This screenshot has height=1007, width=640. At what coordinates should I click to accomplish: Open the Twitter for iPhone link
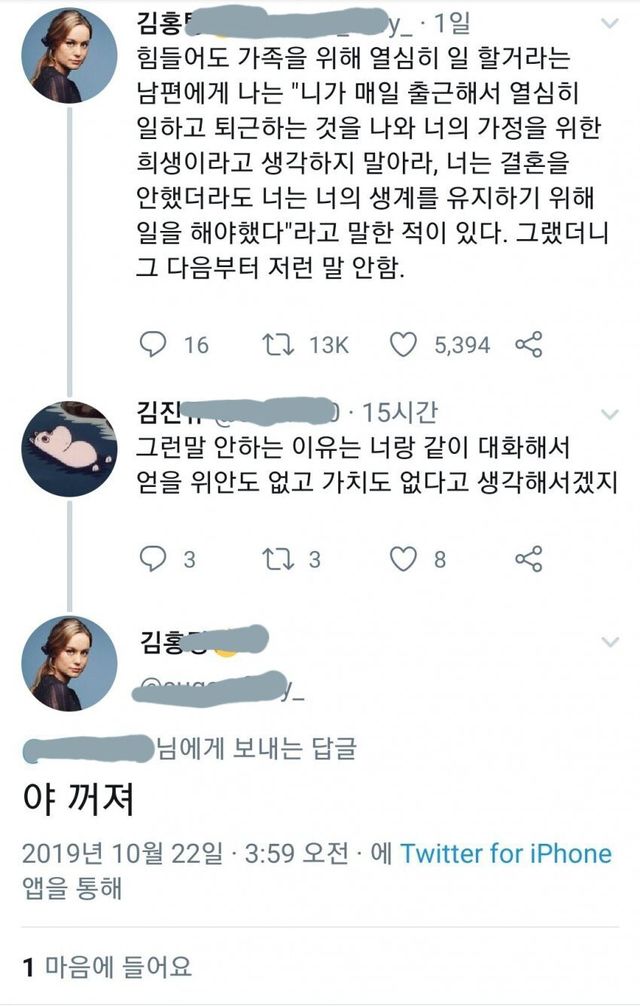pos(505,853)
